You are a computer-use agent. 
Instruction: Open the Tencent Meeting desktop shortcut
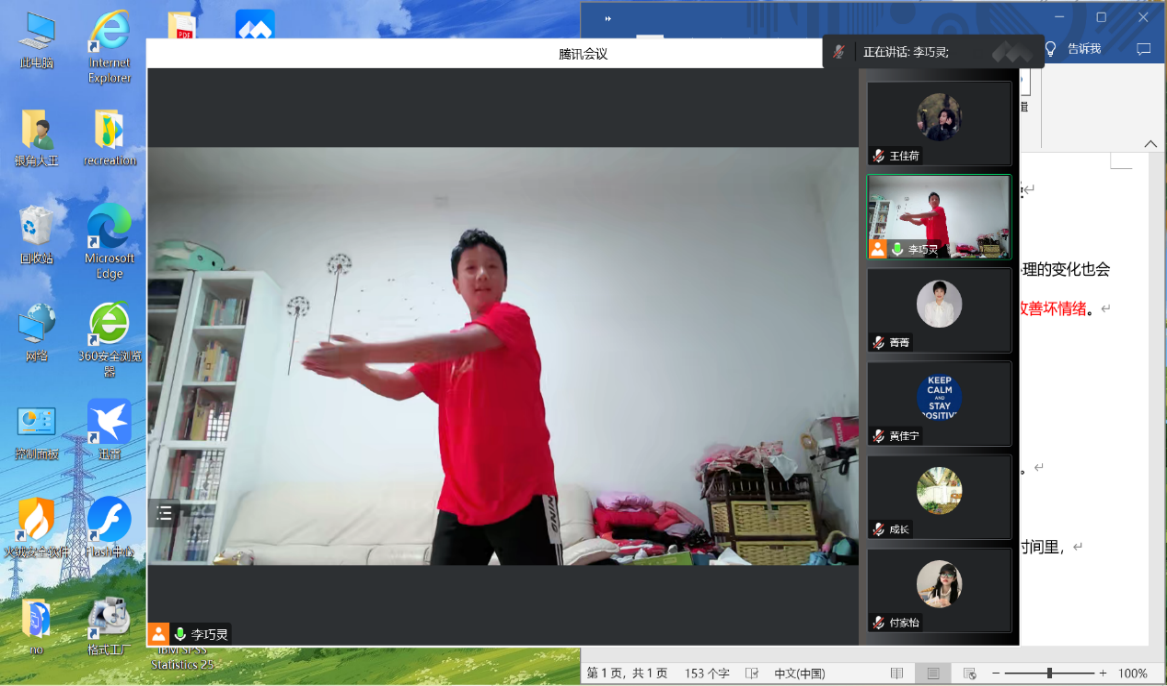255,24
